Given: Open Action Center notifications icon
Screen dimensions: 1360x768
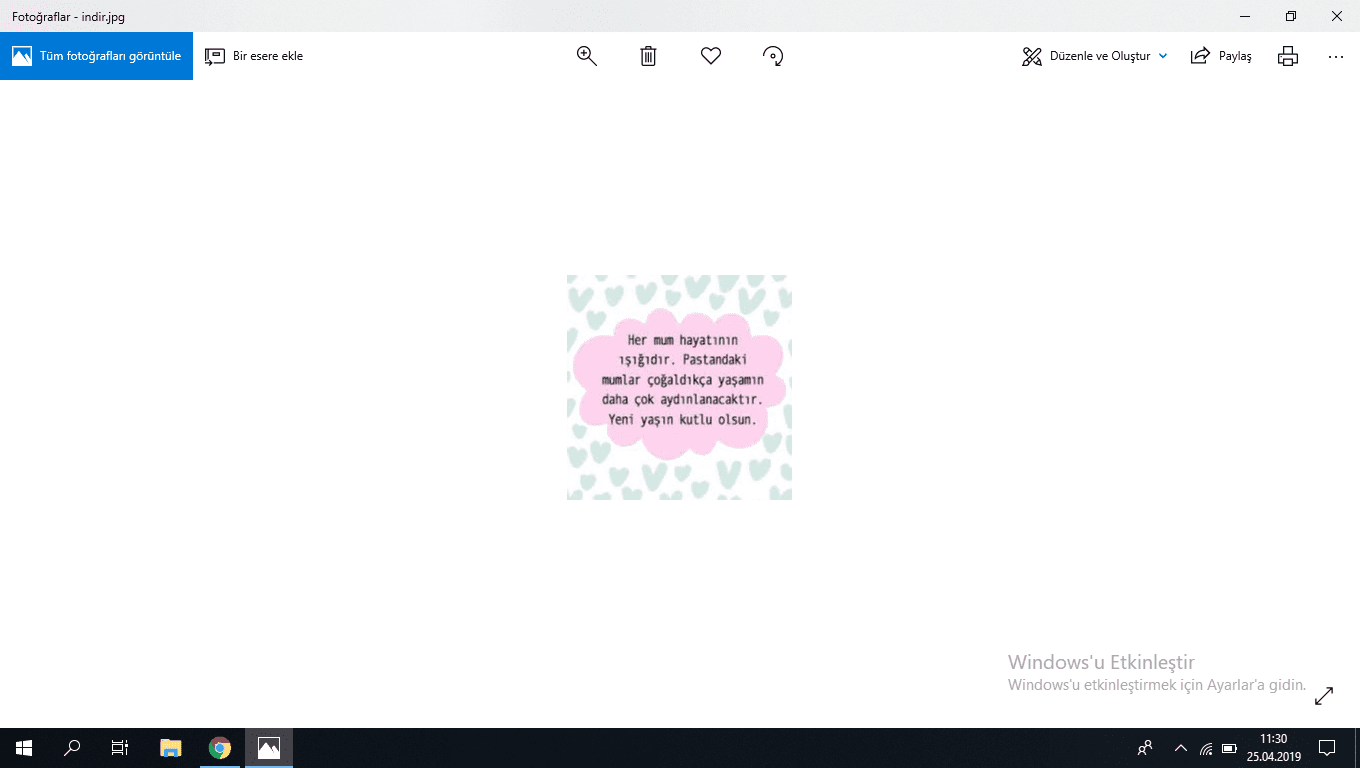Looking at the screenshot, I should pyautogui.click(x=1327, y=748).
